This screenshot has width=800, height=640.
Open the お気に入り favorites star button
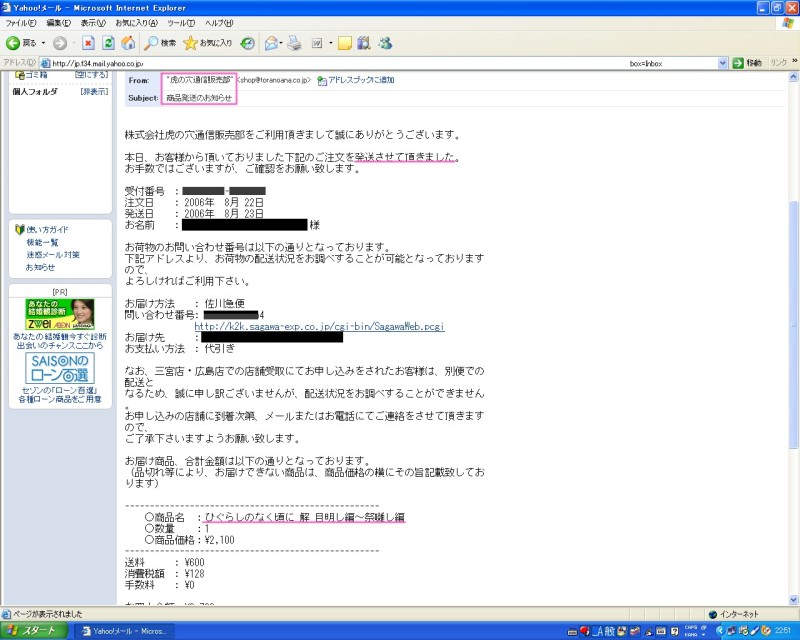point(208,43)
